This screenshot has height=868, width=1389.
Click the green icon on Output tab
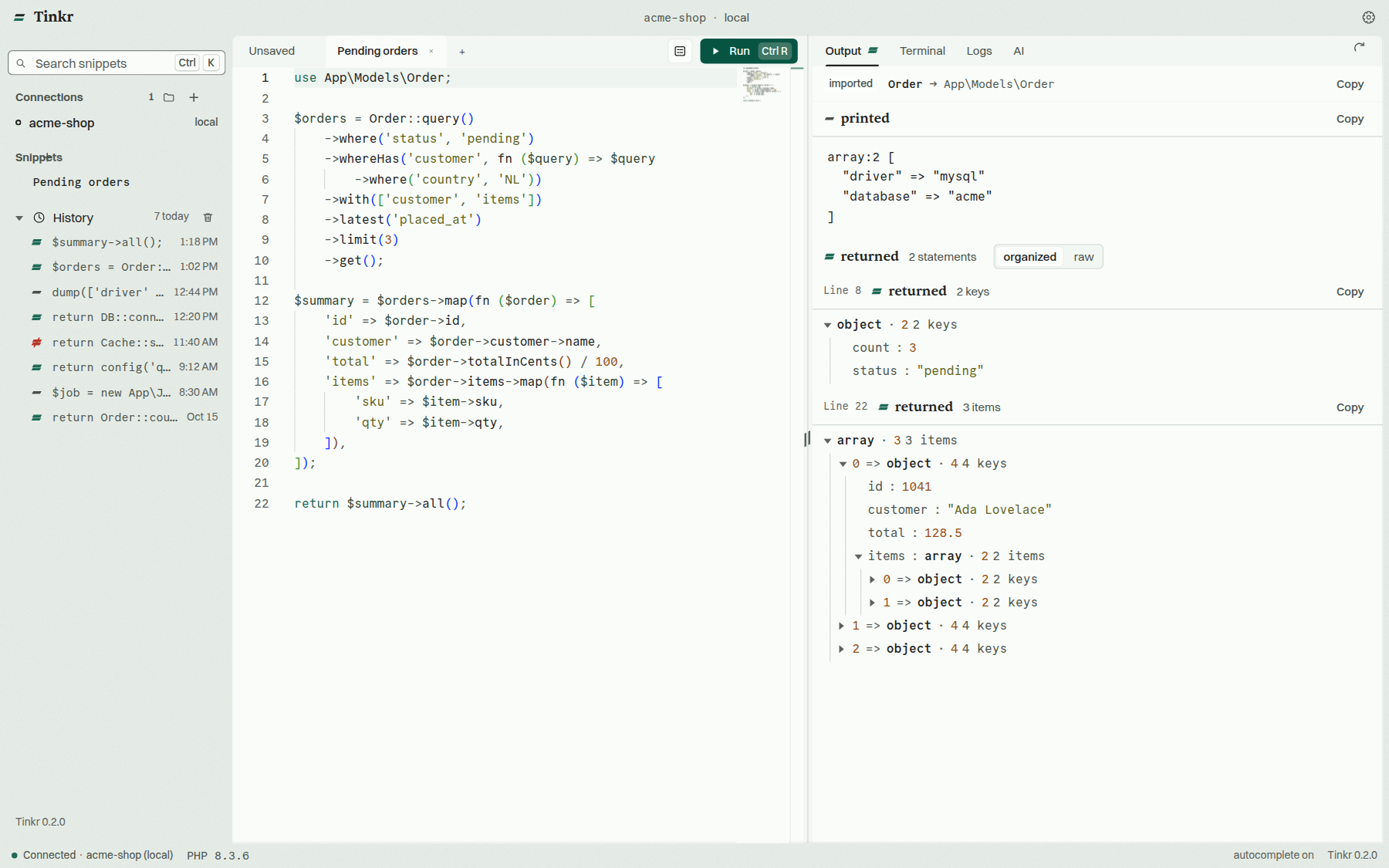[x=873, y=51]
